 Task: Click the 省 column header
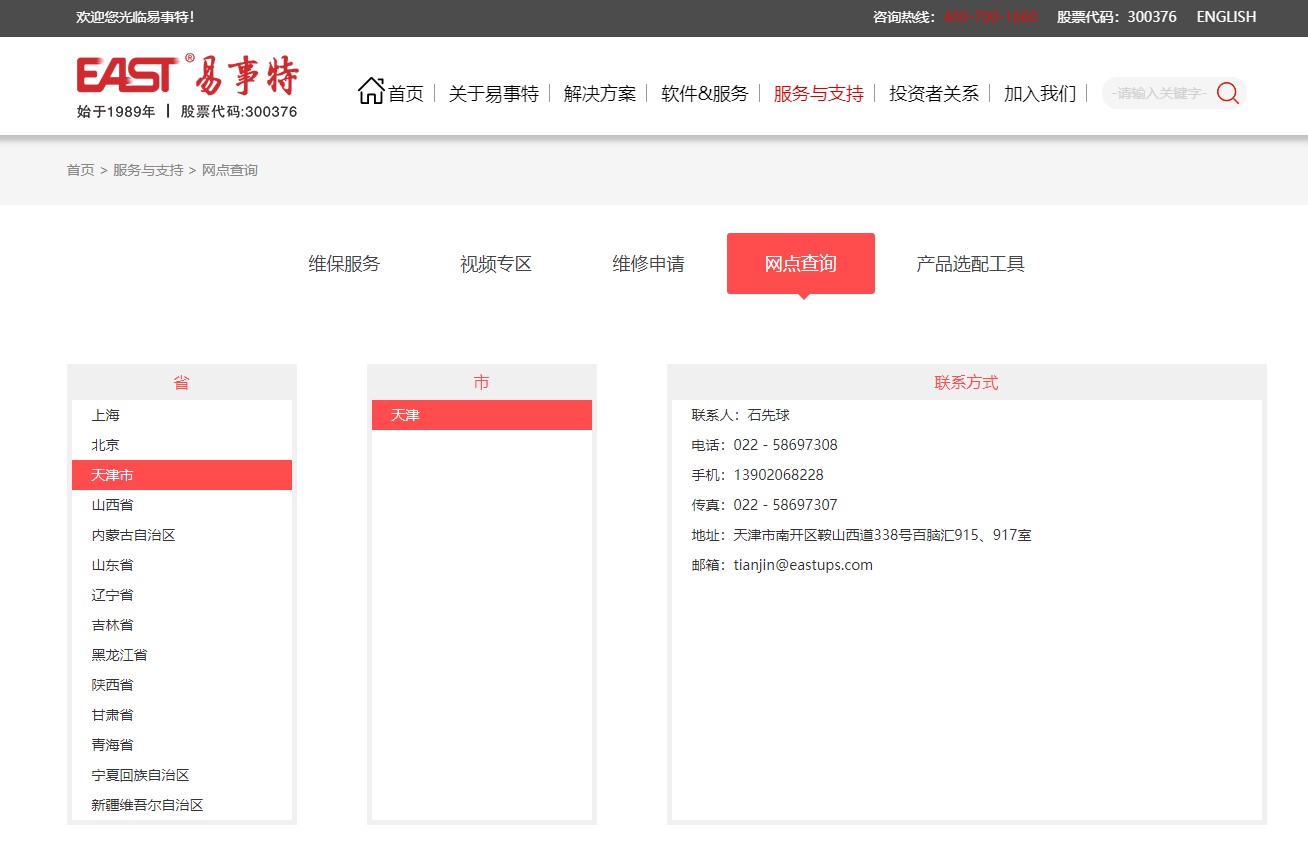tap(182, 382)
